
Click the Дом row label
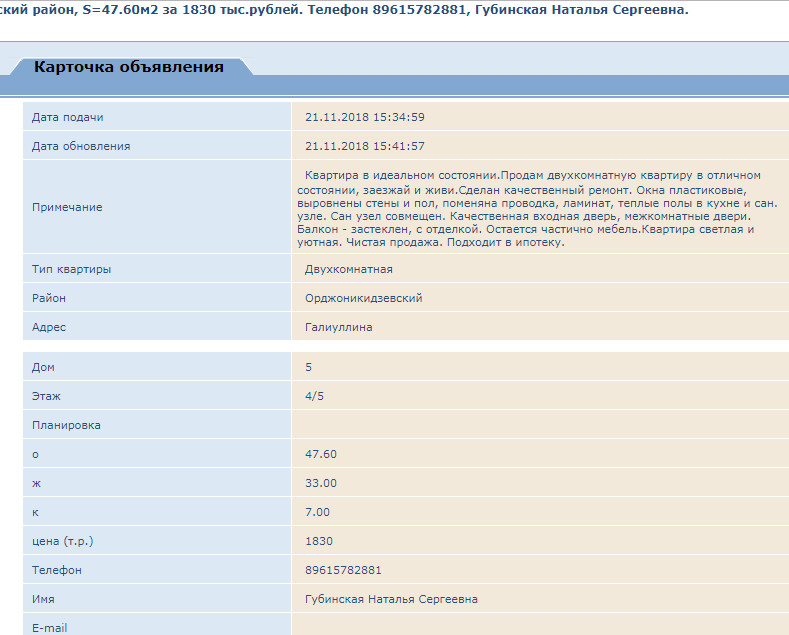(x=43, y=367)
